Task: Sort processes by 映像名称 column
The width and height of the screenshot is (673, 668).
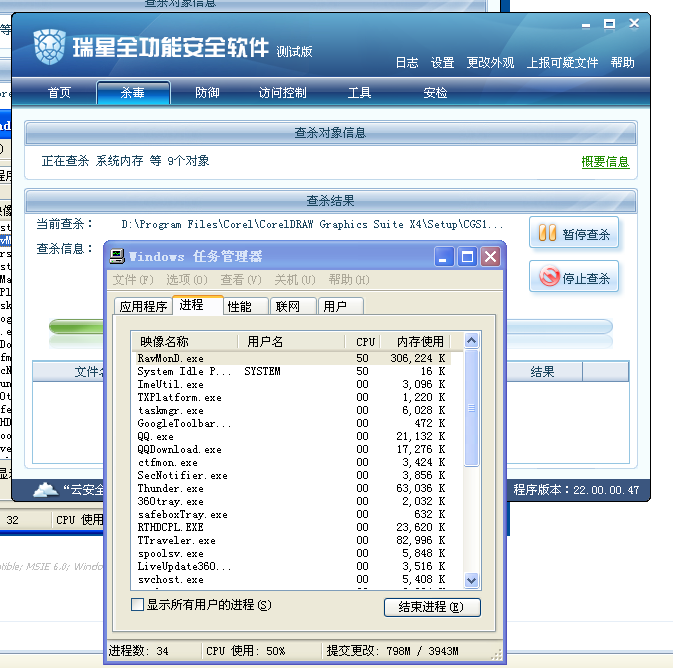Action: pyautogui.click(x=185, y=342)
